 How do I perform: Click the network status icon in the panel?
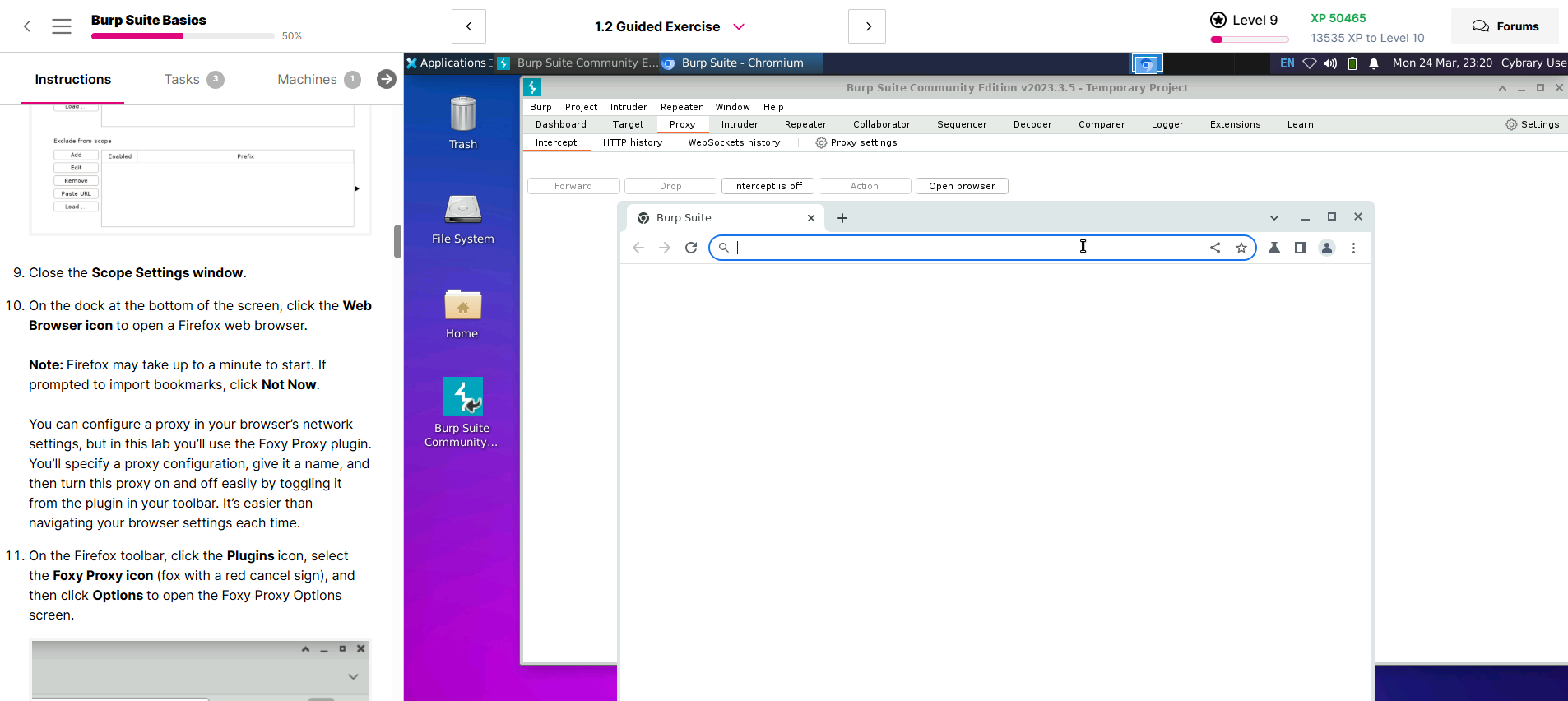[1310, 63]
